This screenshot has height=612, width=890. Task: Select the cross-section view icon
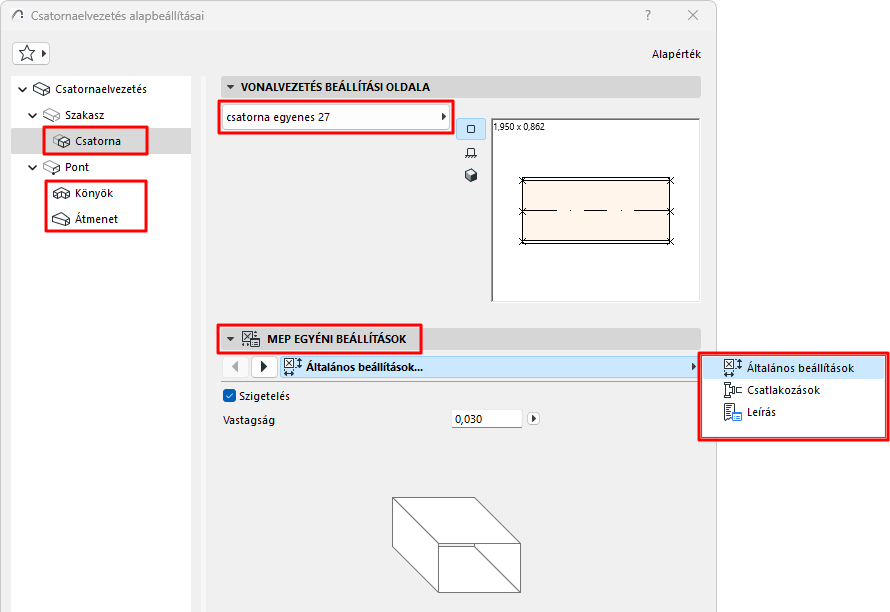pyautogui.click(x=470, y=128)
